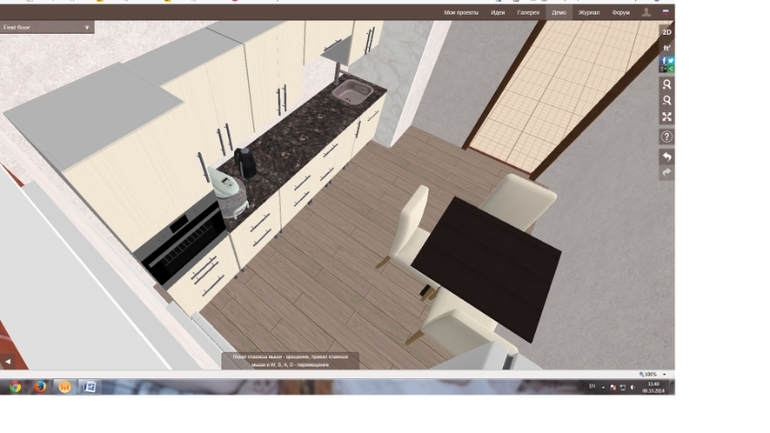The height and width of the screenshot is (433, 770).
Task: Redo the last undone action
Action: (667, 173)
